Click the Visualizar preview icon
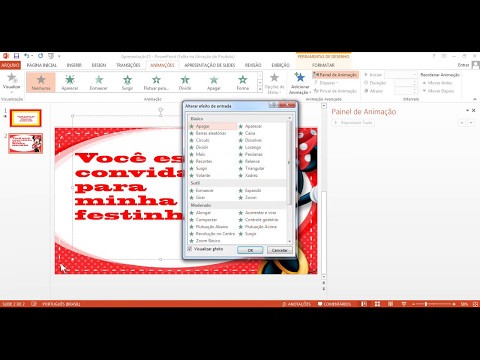Image resolution: width=480 pixels, height=360 pixels. pos(12,77)
